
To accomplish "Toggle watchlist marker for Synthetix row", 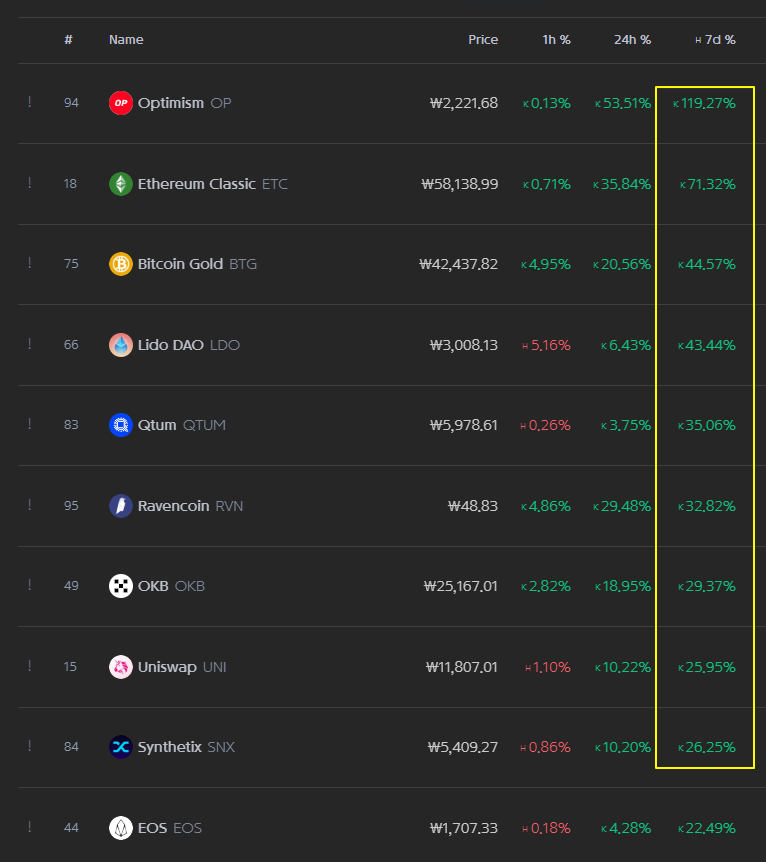I will click(x=30, y=746).
